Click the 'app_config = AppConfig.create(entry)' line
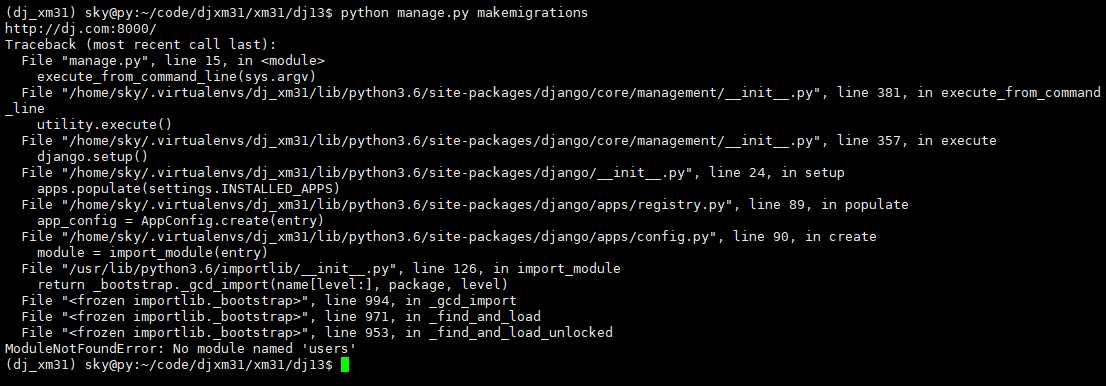The height and width of the screenshot is (386, 1106). (x=180, y=221)
